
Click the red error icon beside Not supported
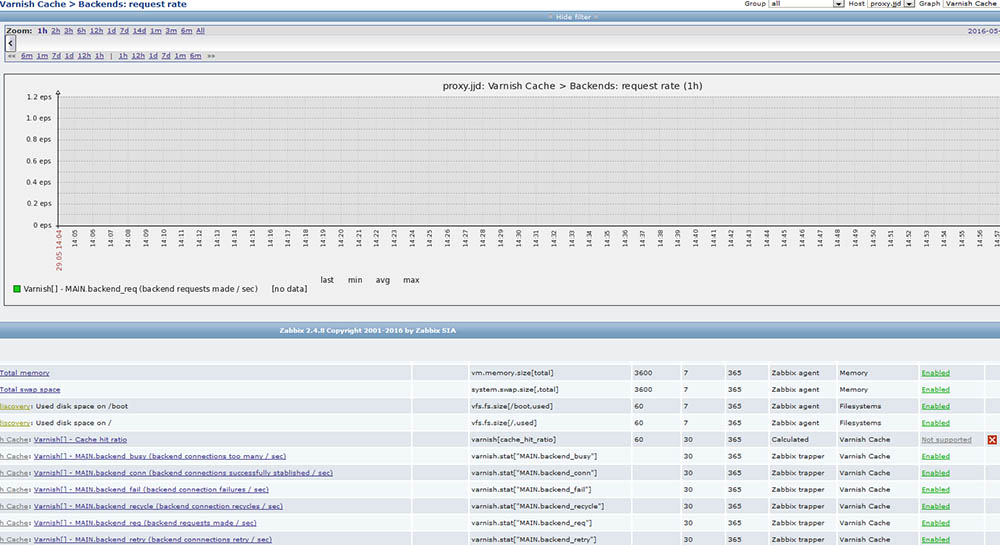point(992,440)
